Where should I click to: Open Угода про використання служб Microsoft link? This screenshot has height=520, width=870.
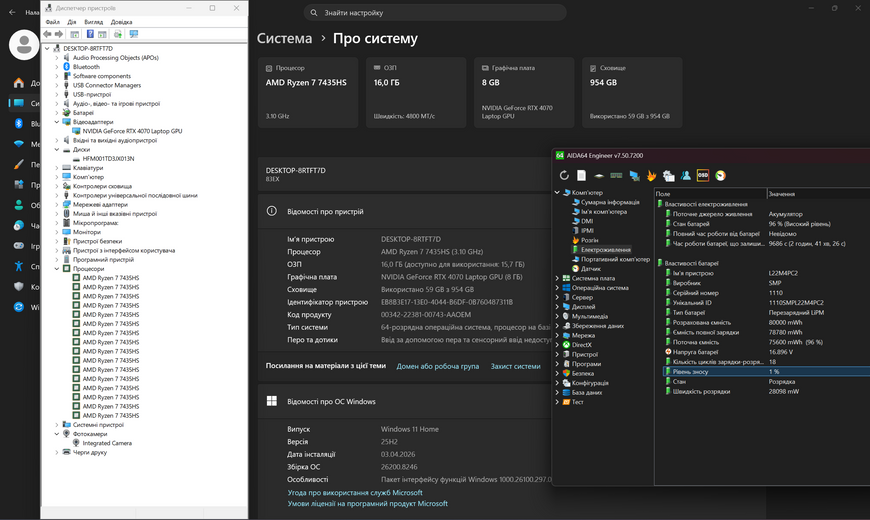(x=355, y=492)
